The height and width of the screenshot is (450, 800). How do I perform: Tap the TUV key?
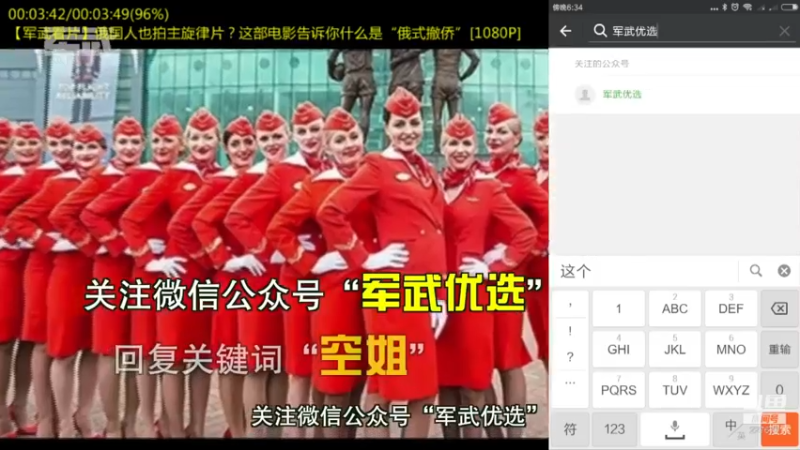point(674,390)
